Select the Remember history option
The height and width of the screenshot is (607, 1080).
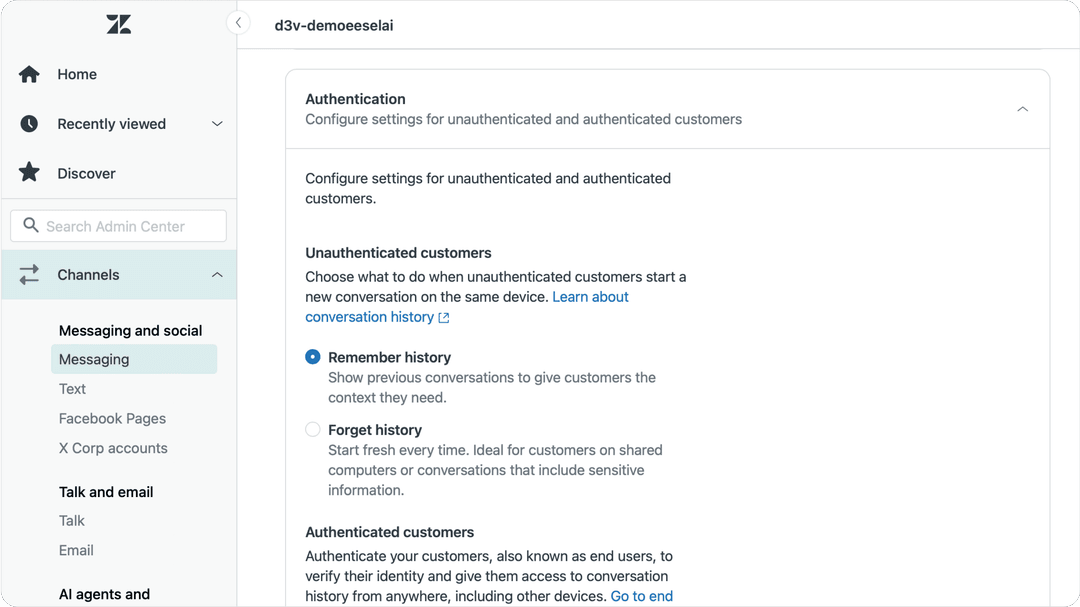[312, 356]
